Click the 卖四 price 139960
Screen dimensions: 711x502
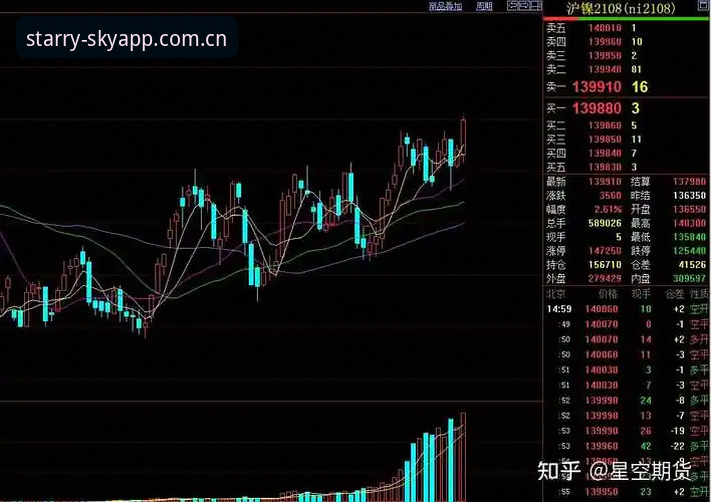(x=605, y=42)
